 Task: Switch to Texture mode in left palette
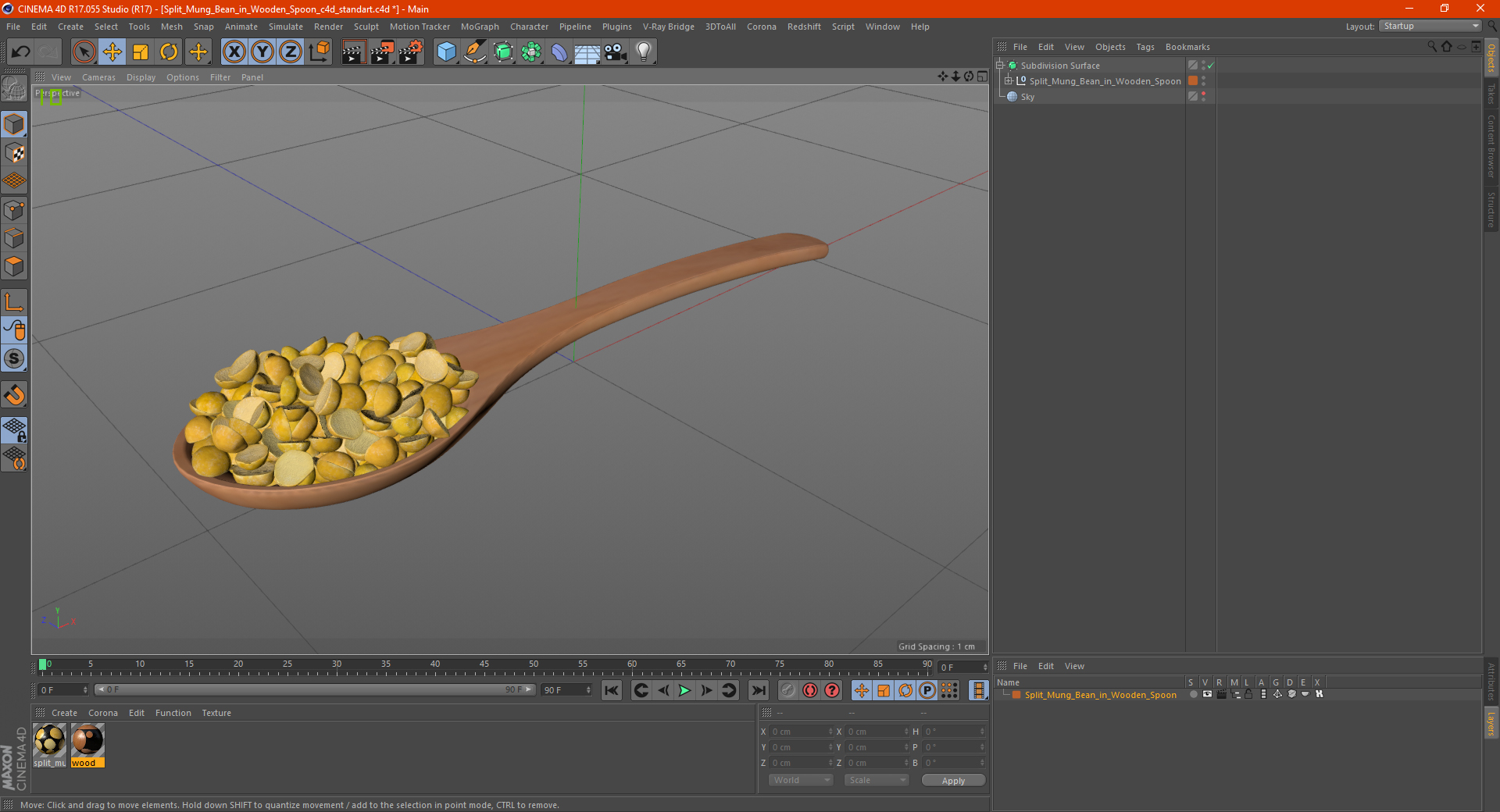14,153
